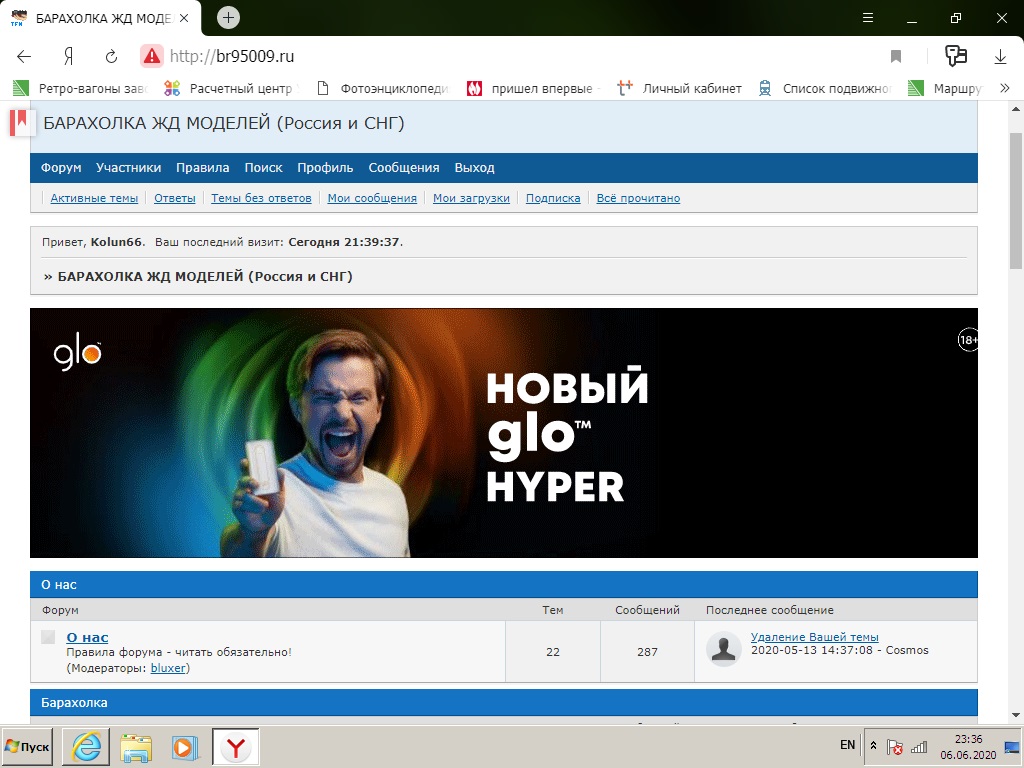
Task: Open the Ретро-вагоны bookmark
Action: (80, 88)
